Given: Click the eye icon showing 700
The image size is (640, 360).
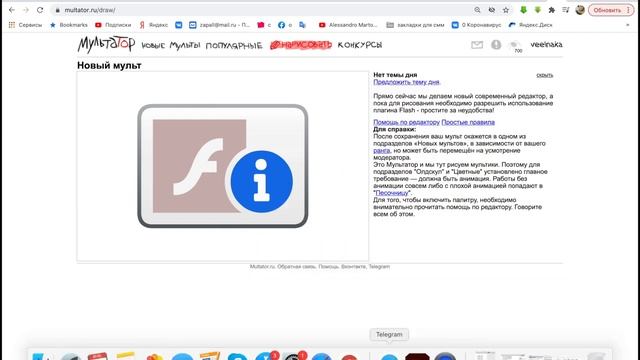Looking at the screenshot, I should coord(516,46).
